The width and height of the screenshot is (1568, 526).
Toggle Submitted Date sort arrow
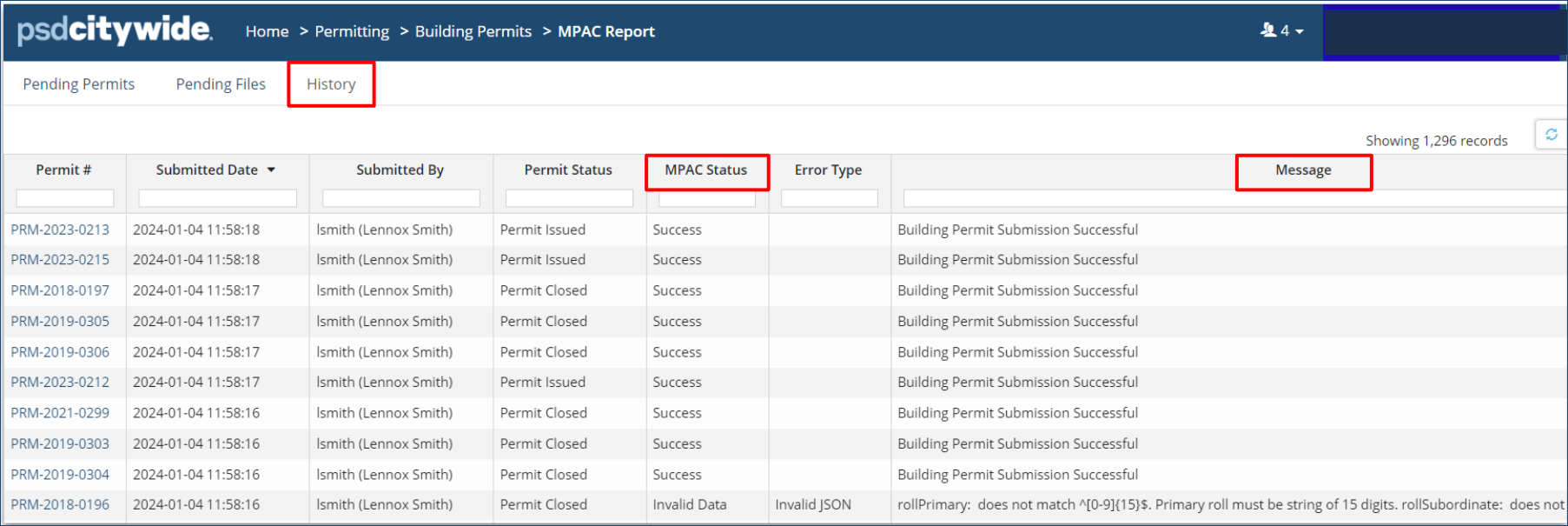271,170
